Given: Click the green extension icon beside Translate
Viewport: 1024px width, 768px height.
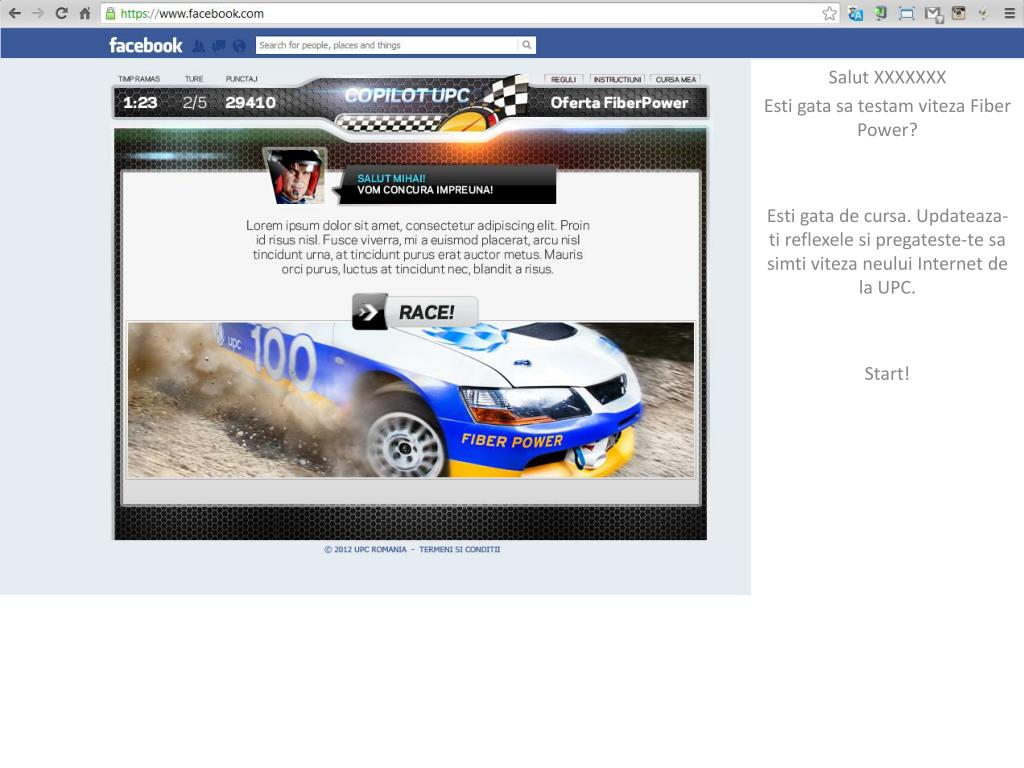Looking at the screenshot, I should 880,13.
